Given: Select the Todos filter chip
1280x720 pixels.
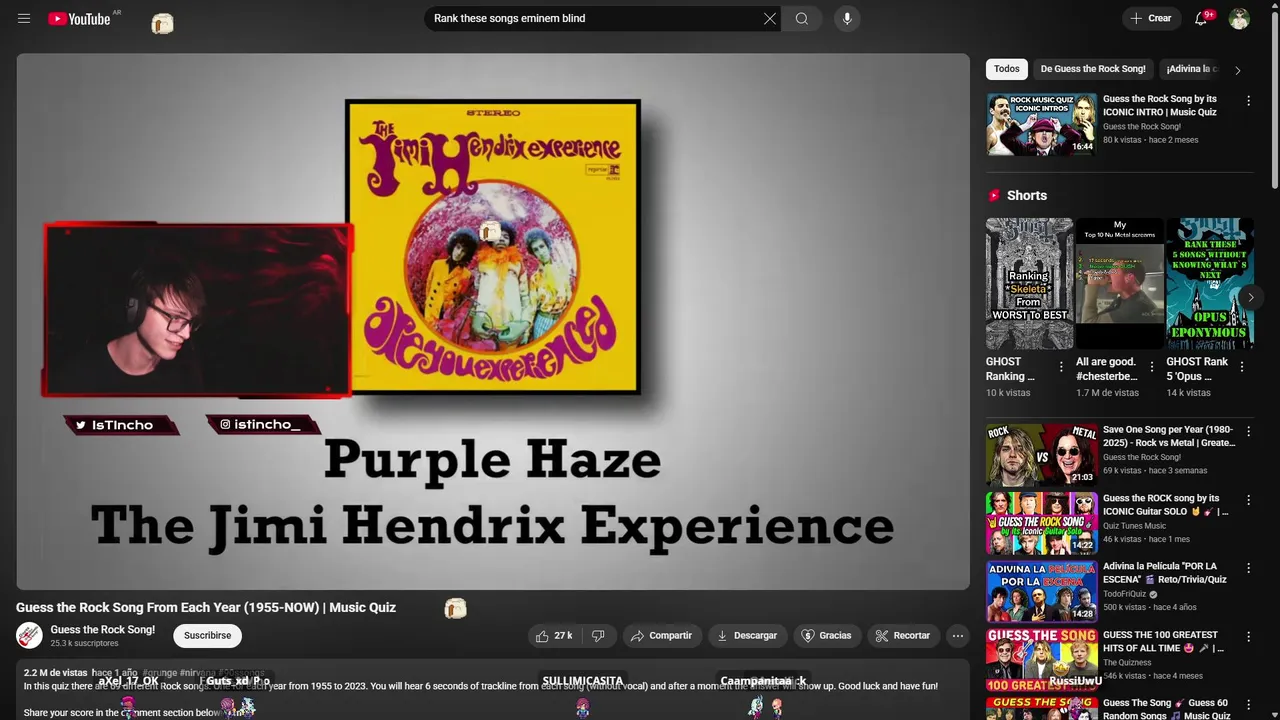Looking at the screenshot, I should click(x=1007, y=69).
